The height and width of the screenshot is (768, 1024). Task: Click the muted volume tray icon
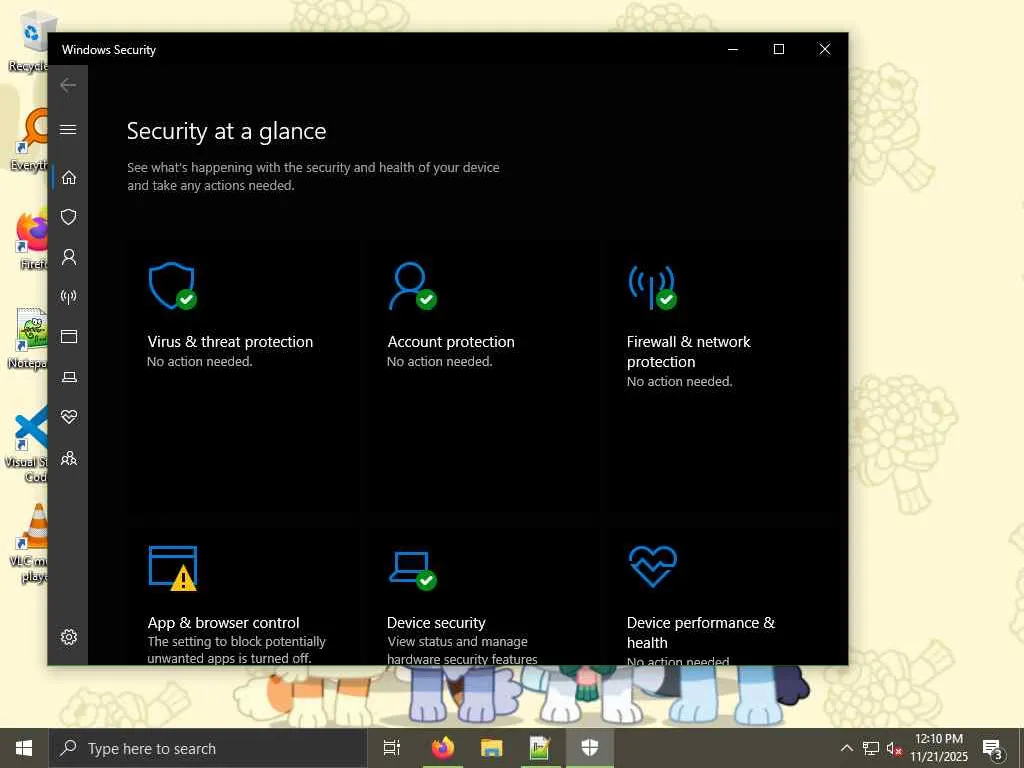tap(894, 748)
